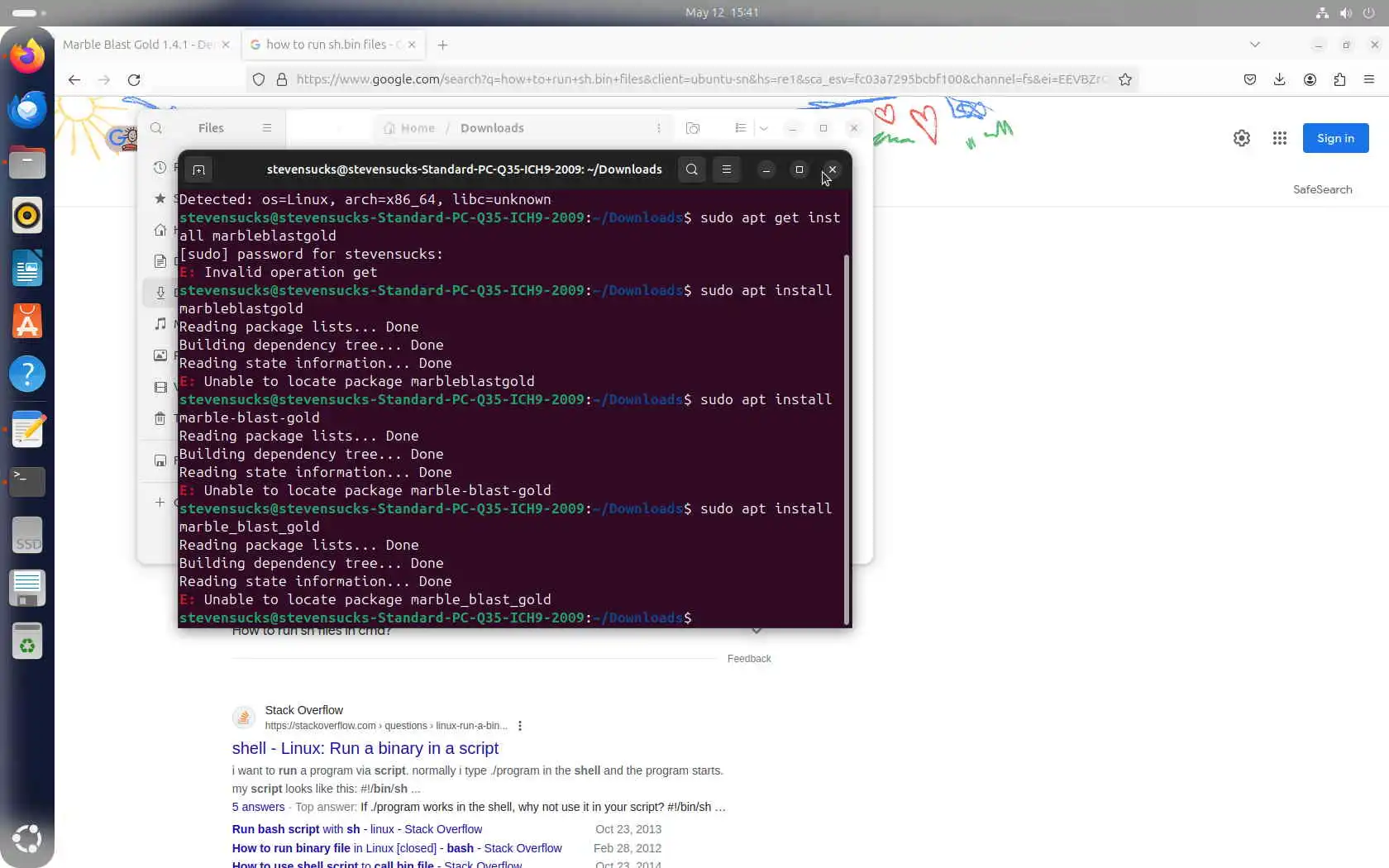This screenshot has height=868, width=1389.
Task: Open Google quick settings gear
Action: pos(1242,138)
